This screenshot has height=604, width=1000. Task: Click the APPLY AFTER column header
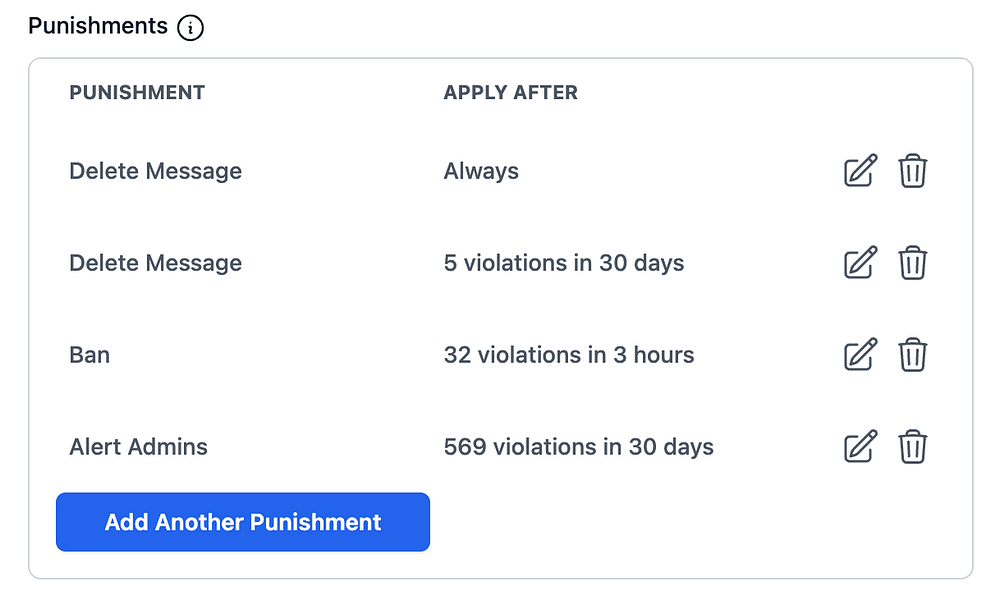pos(510,93)
